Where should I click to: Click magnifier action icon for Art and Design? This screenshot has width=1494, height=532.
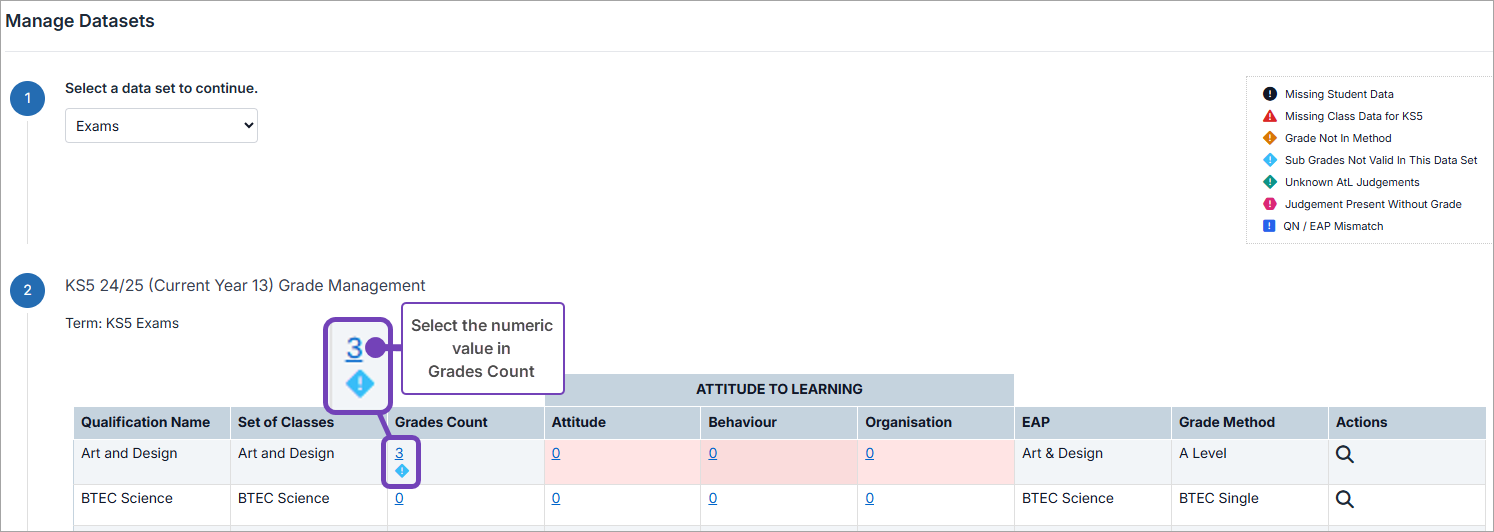point(1345,454)
